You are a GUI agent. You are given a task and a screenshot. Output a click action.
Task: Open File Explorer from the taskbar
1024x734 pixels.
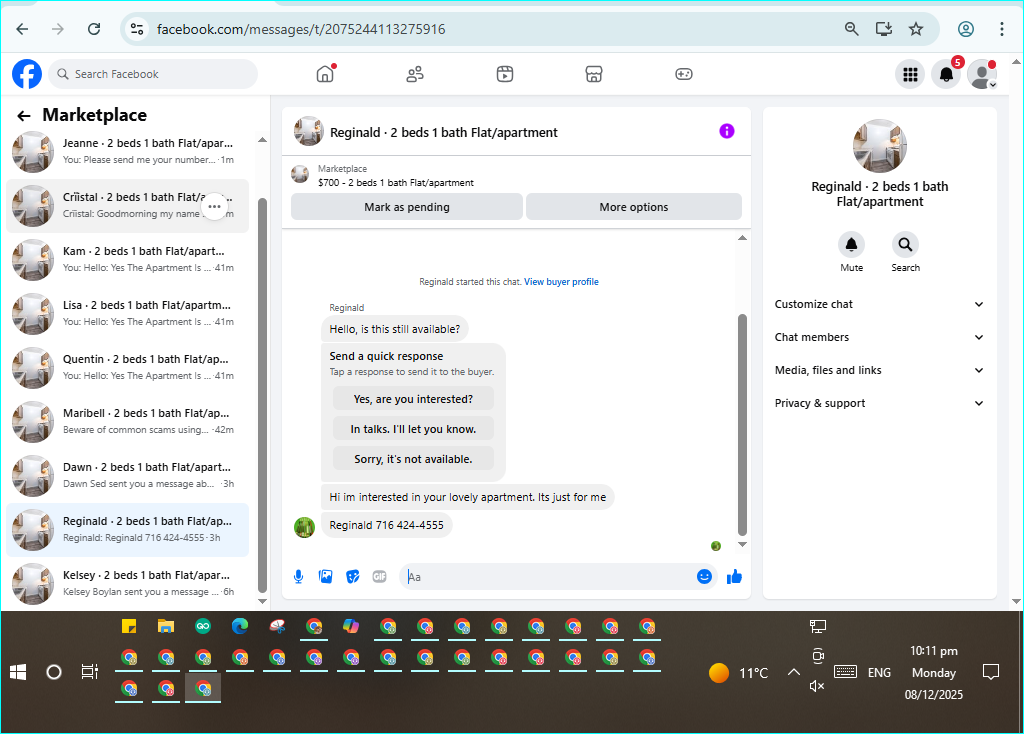(x=166, y=626)
